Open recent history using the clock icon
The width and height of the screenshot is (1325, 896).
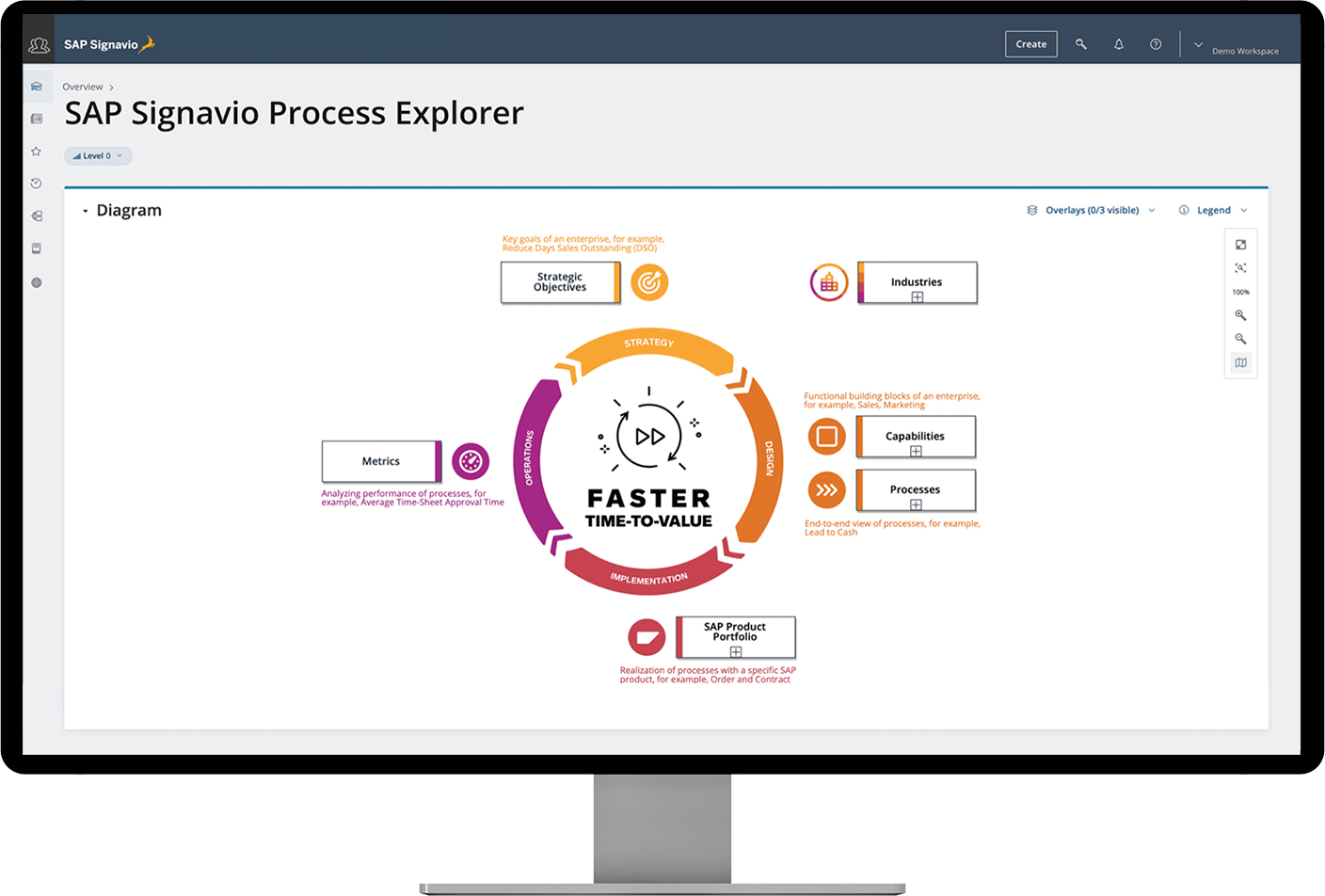point(36,183)
